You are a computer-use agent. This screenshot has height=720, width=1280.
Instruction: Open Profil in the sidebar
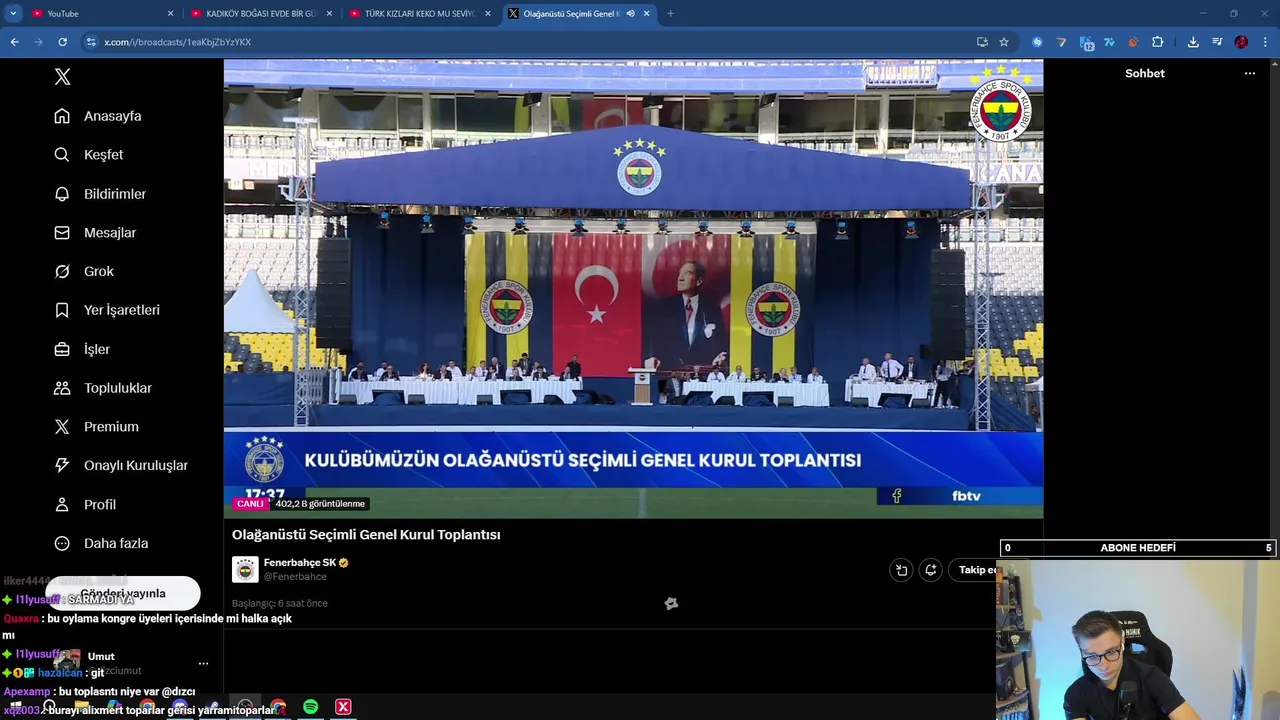coord(85,505)
